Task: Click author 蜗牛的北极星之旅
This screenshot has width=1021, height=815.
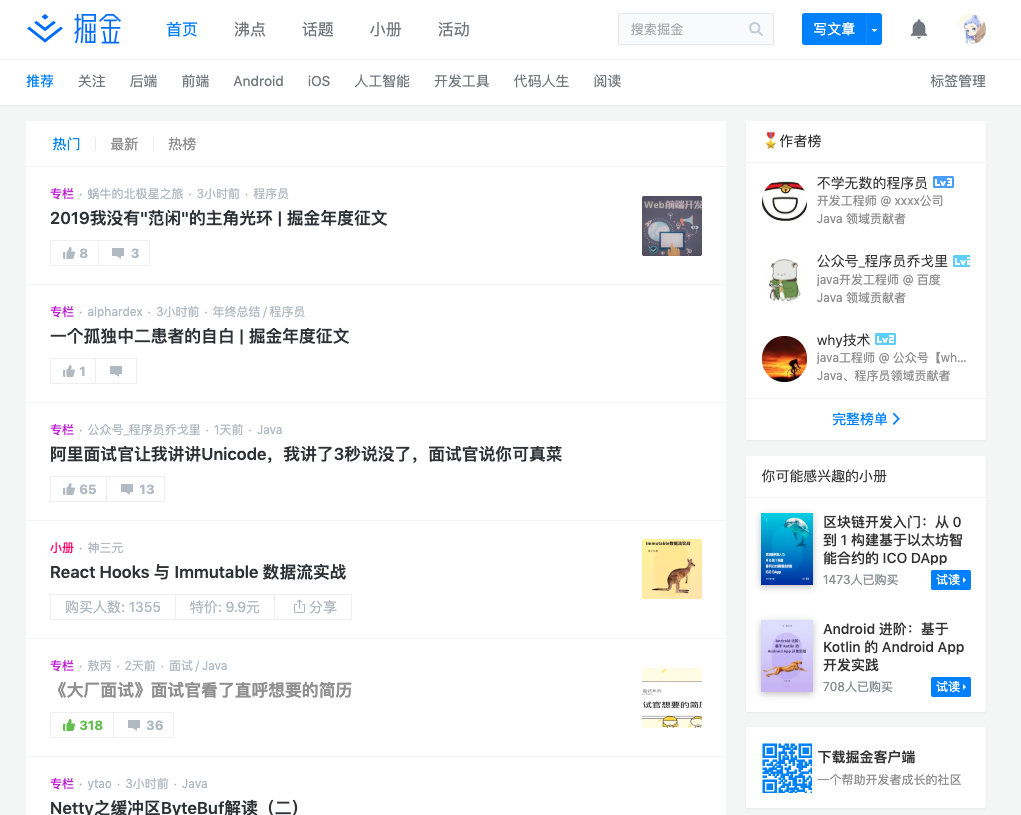Action: [x=135, y=194]
